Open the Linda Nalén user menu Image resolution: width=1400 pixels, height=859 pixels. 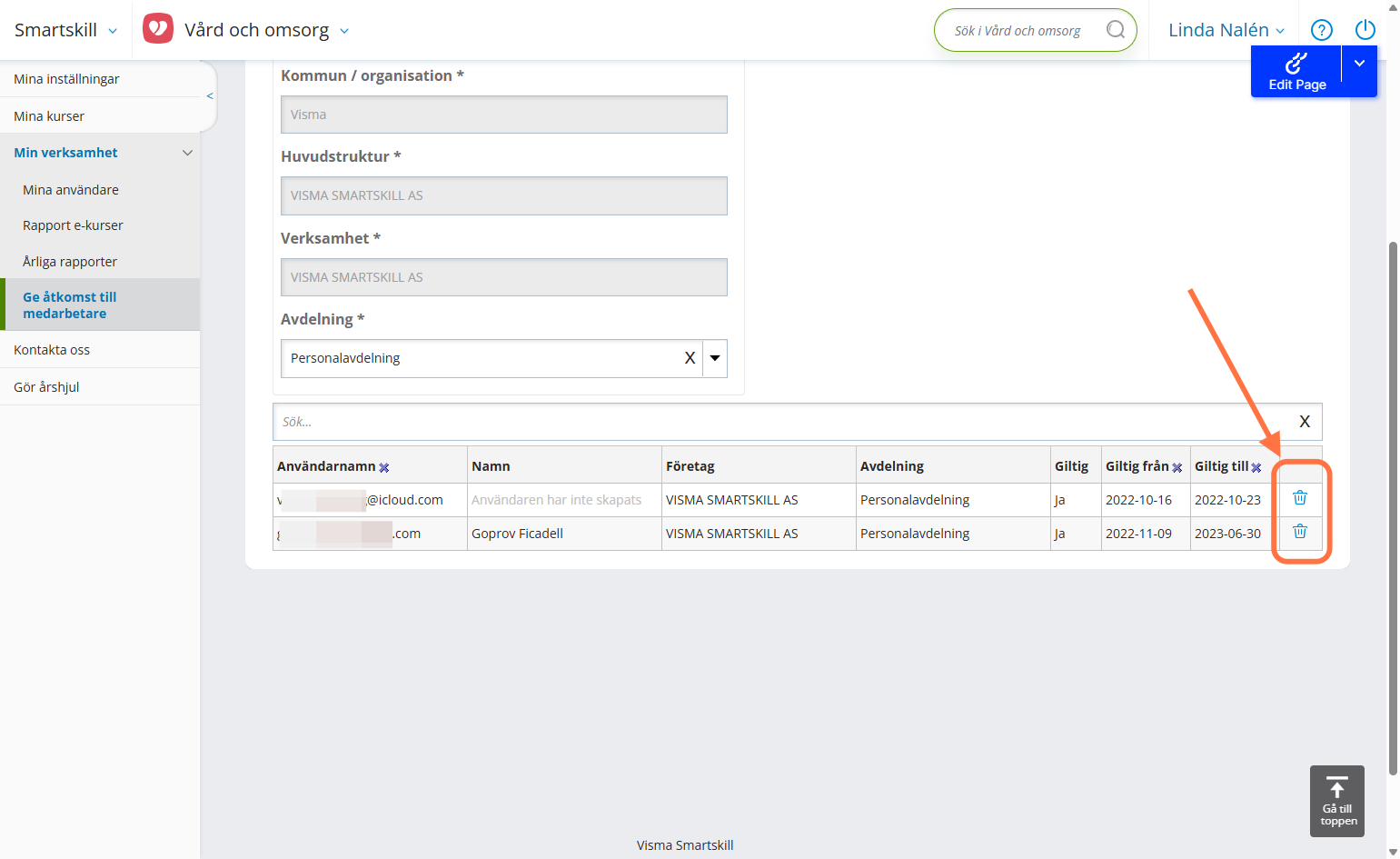pos(1226,30)
